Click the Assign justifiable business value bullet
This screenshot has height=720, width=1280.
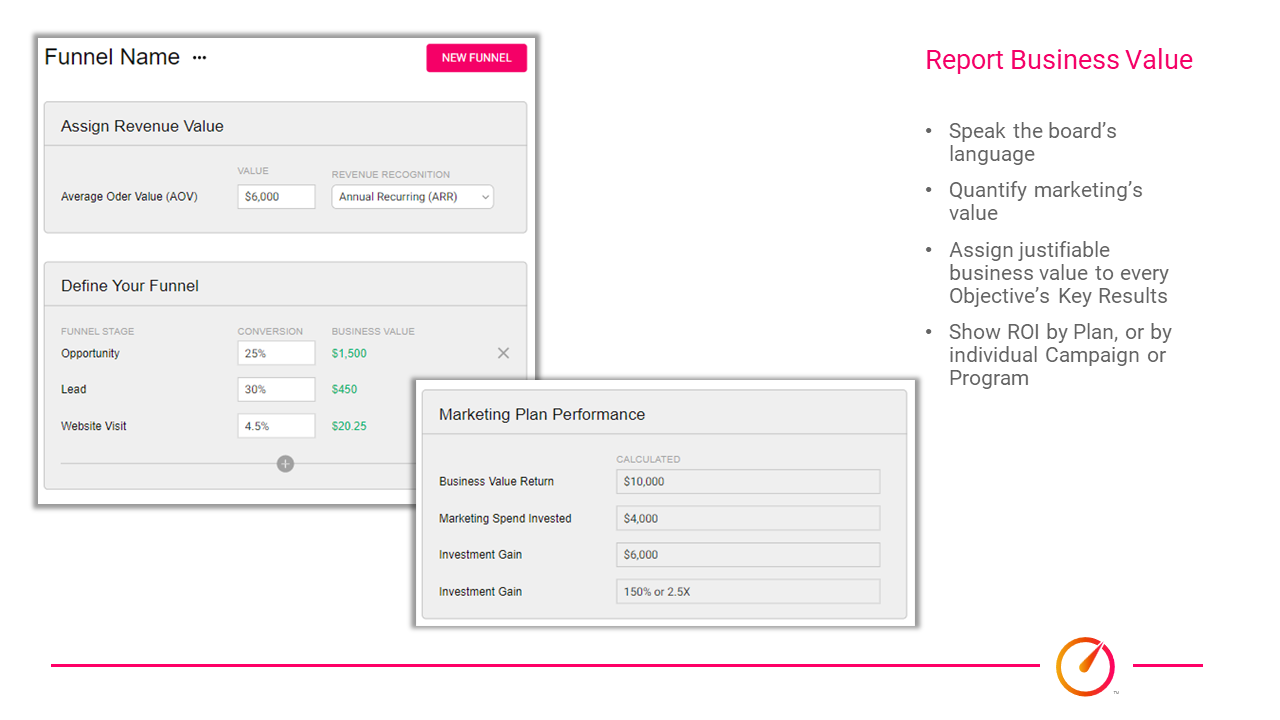point(1059,273)
